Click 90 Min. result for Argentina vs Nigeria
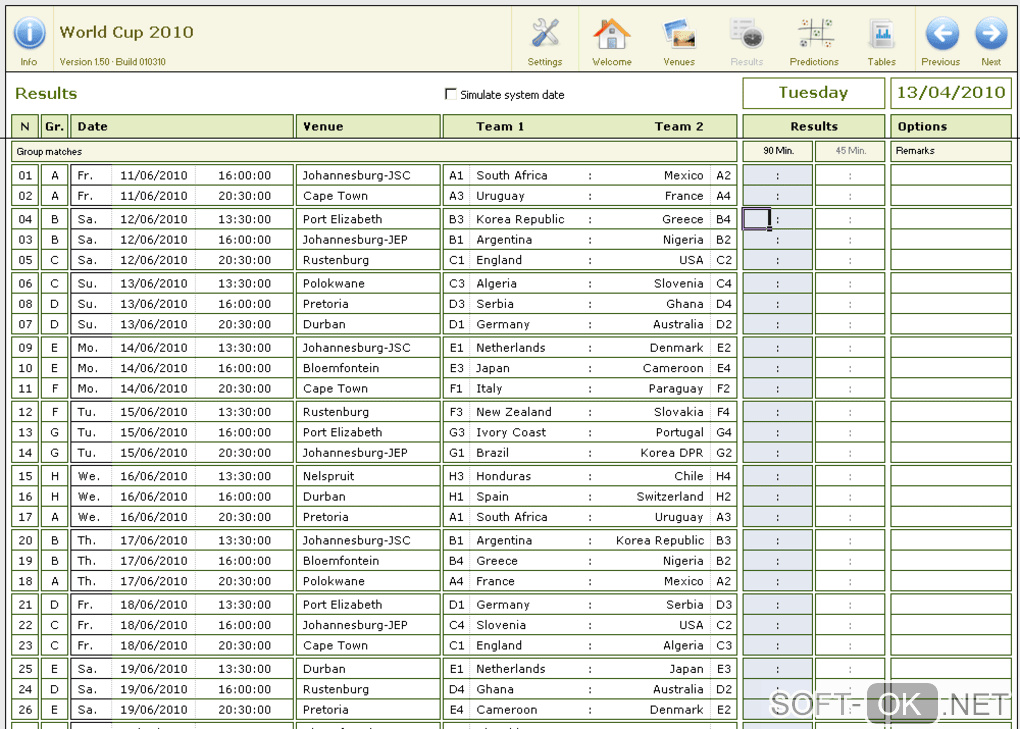This screenshot has height=729, width=1020. 777,240
